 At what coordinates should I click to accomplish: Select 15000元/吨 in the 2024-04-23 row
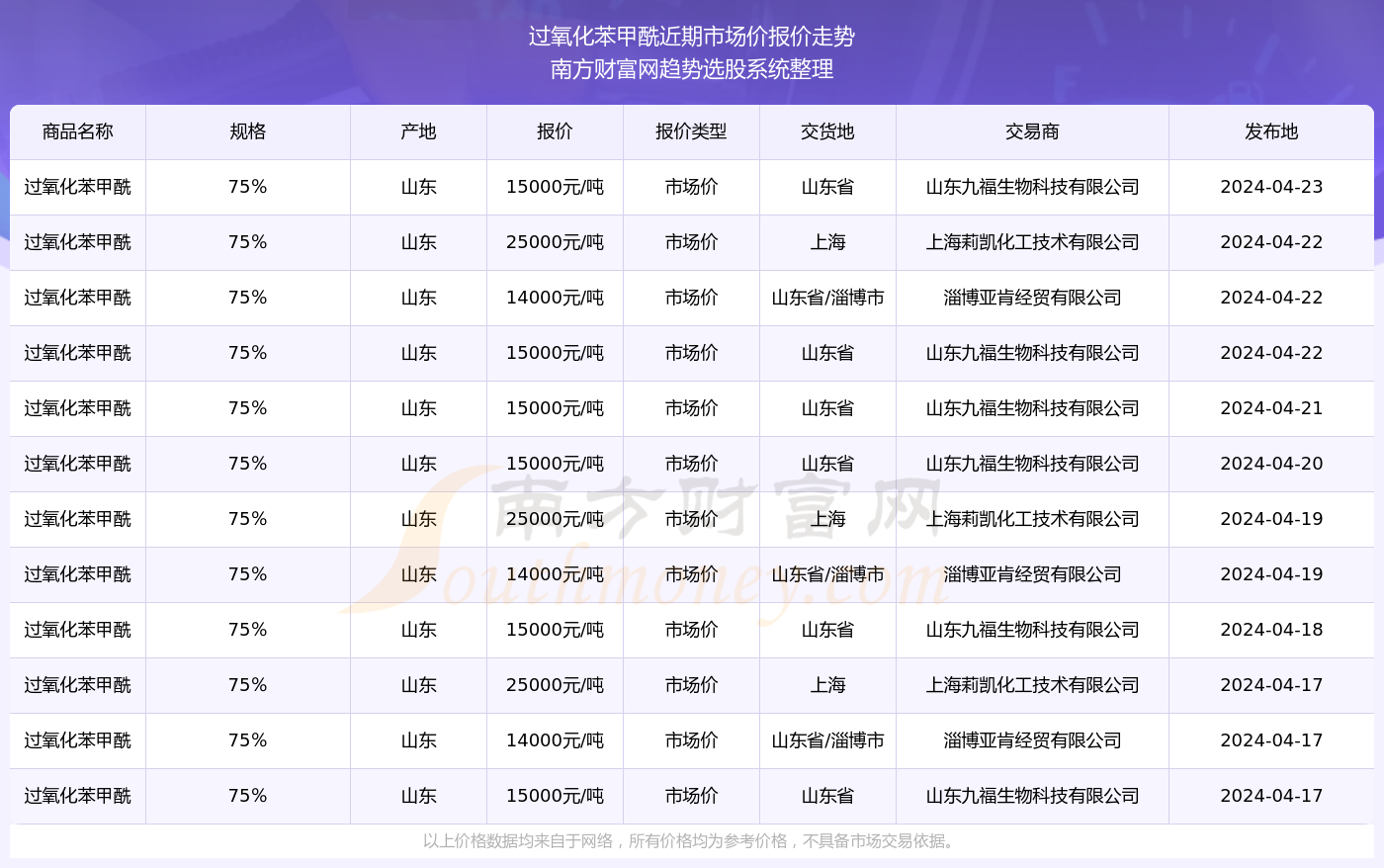[x=555, y=187]
